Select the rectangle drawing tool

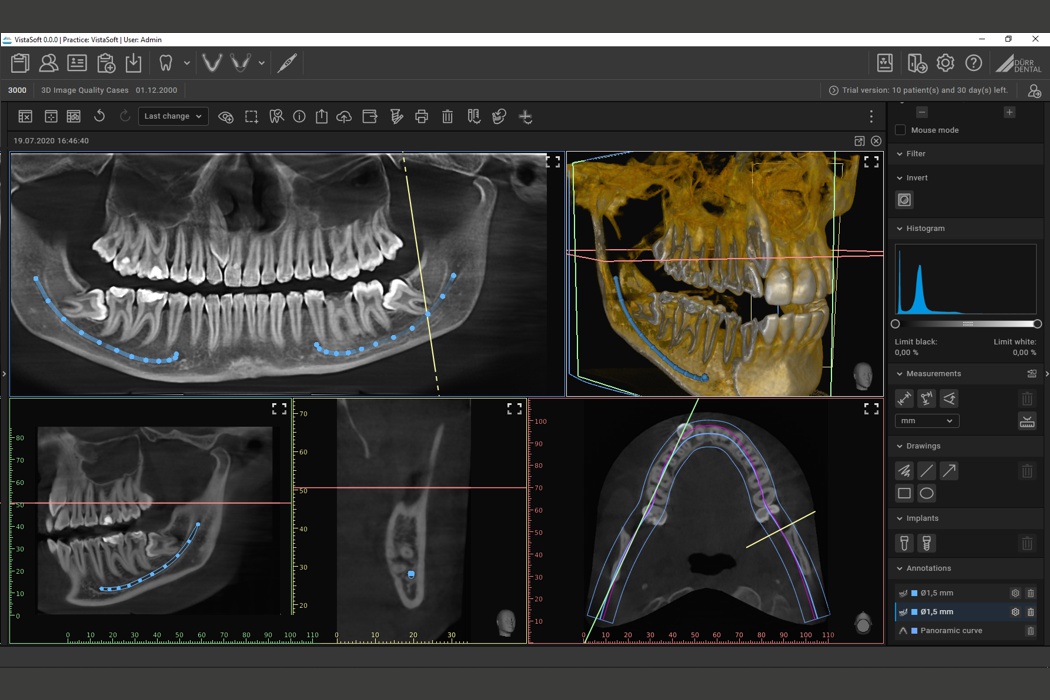pos(904,494)
